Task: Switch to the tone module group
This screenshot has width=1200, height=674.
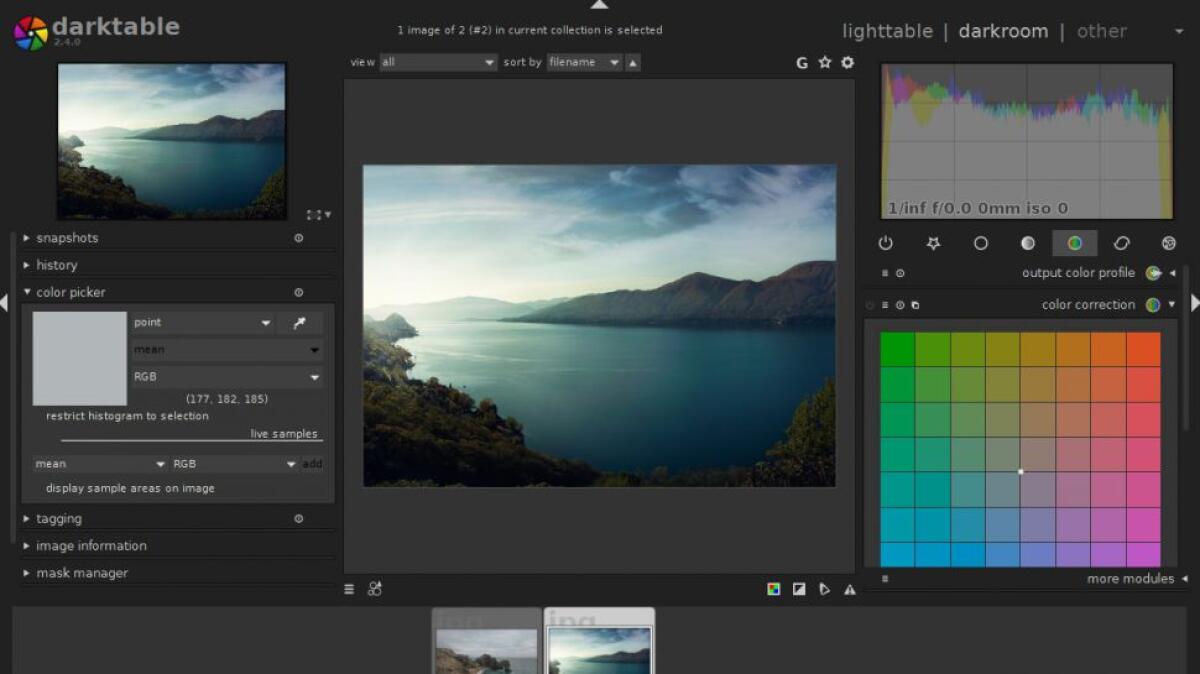Action: [1026, 243]
